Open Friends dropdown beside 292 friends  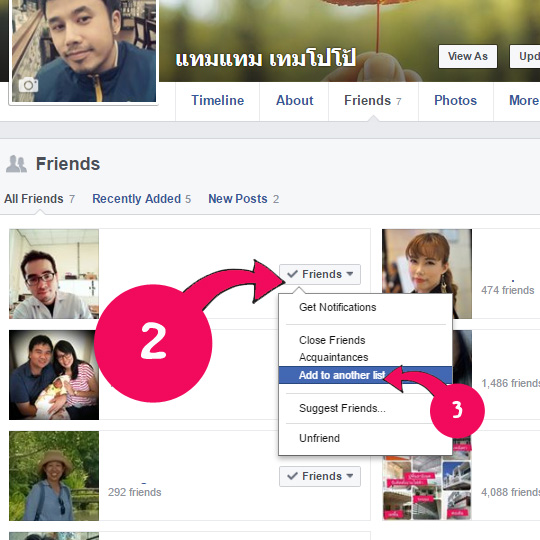point(320,476)
